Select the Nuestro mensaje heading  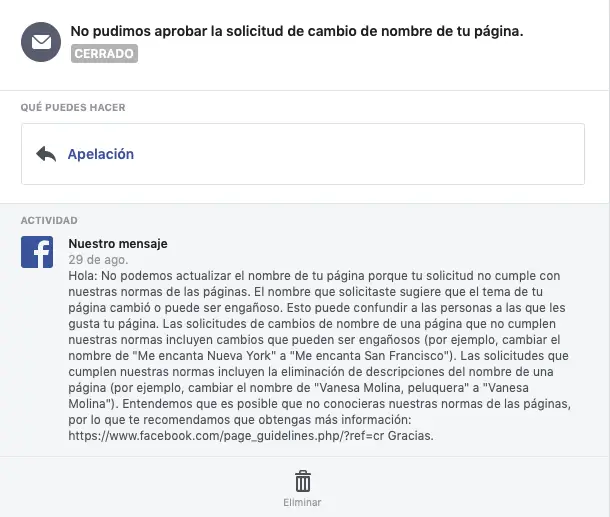click(x=118, y=244)
